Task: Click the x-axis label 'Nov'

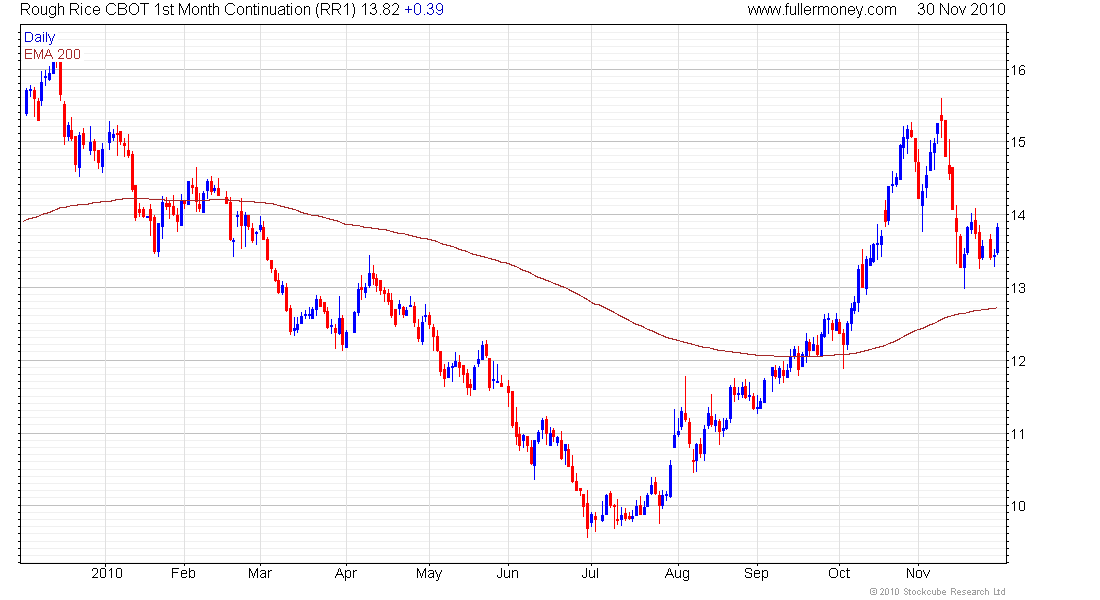Action: (x=918, y=573)
